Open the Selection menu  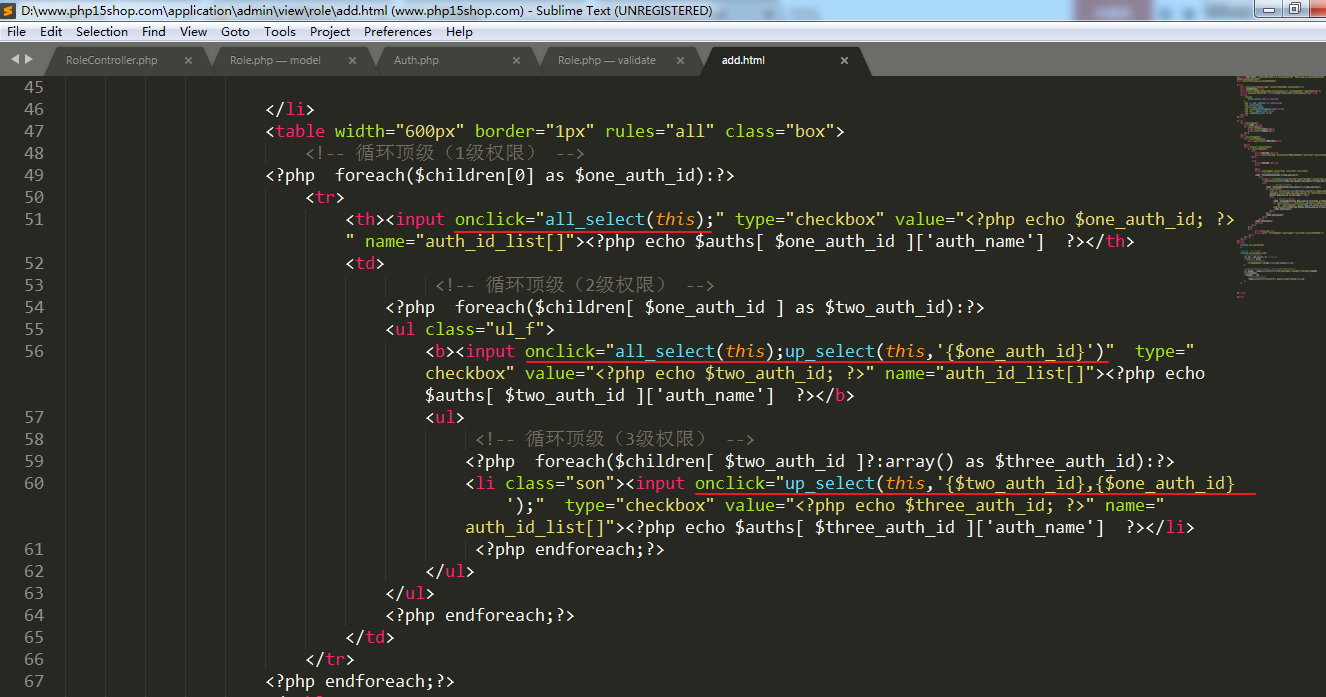click(x=102, y=32)
